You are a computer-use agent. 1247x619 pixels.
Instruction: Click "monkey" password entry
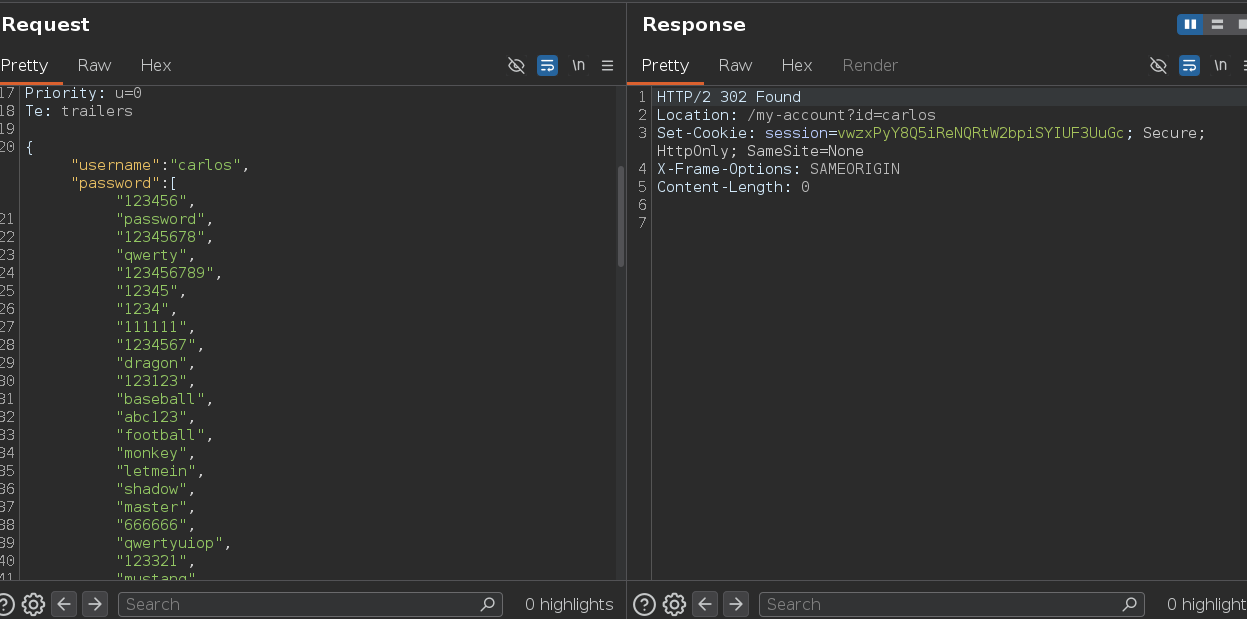152,453
